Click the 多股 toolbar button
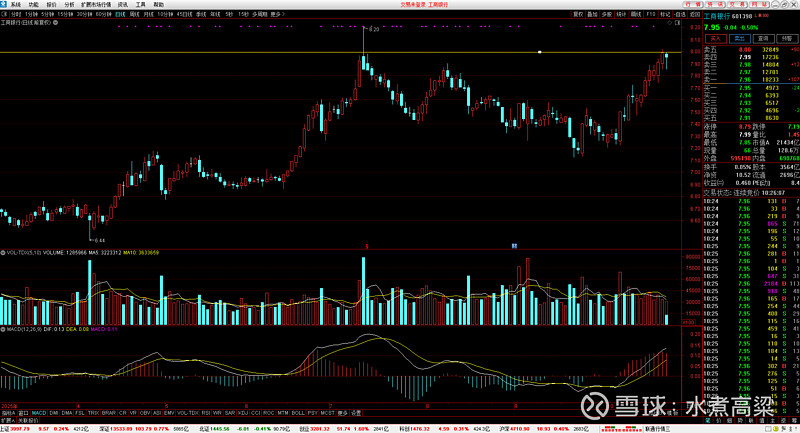The image size is (800, 433). pyautogui.click(x=607, y=14)
